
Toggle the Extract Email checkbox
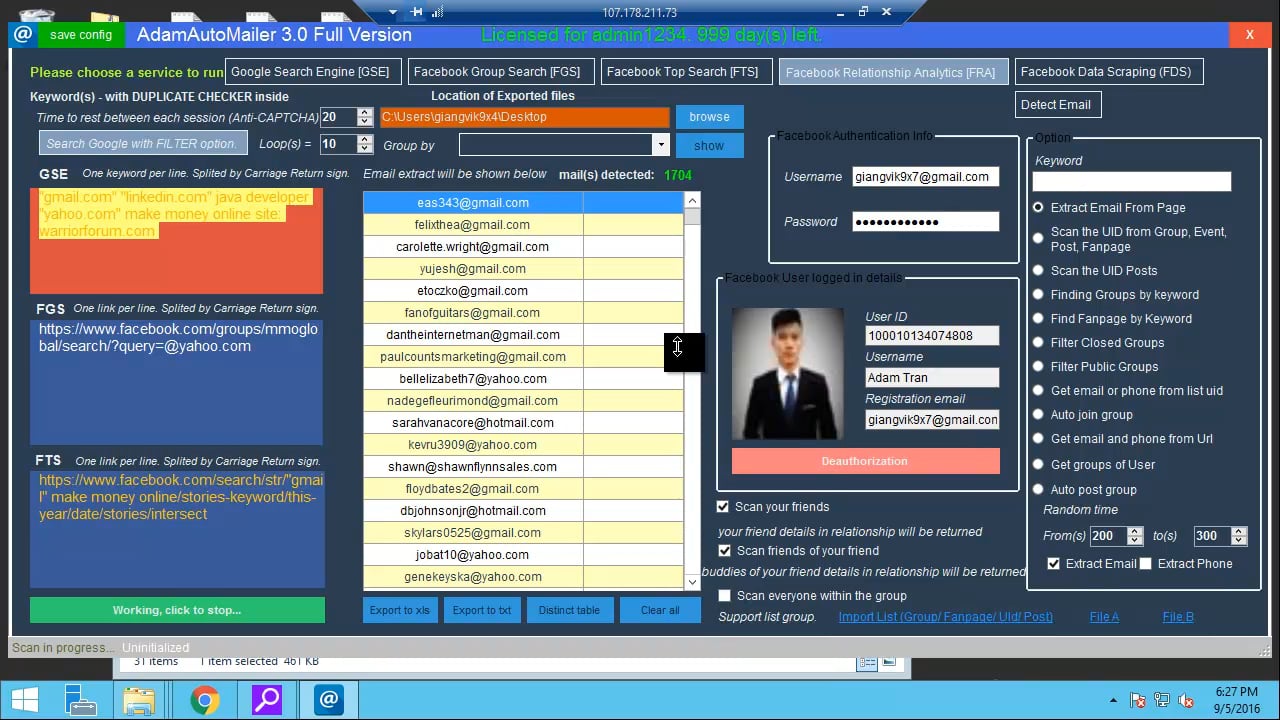[x=1054, y=564]
